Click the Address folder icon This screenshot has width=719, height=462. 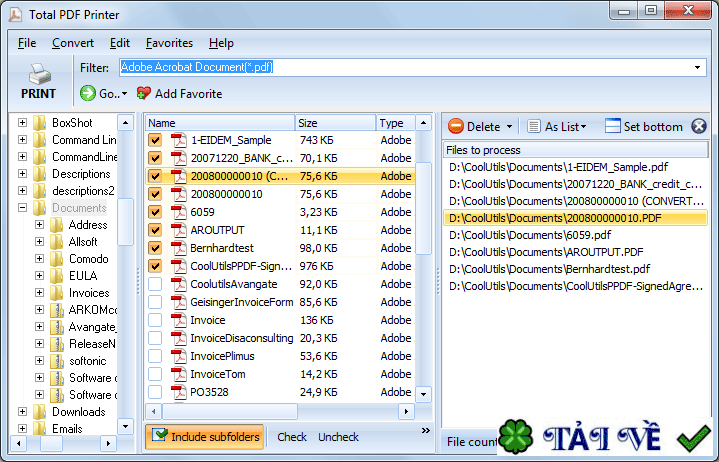point(56,225)
